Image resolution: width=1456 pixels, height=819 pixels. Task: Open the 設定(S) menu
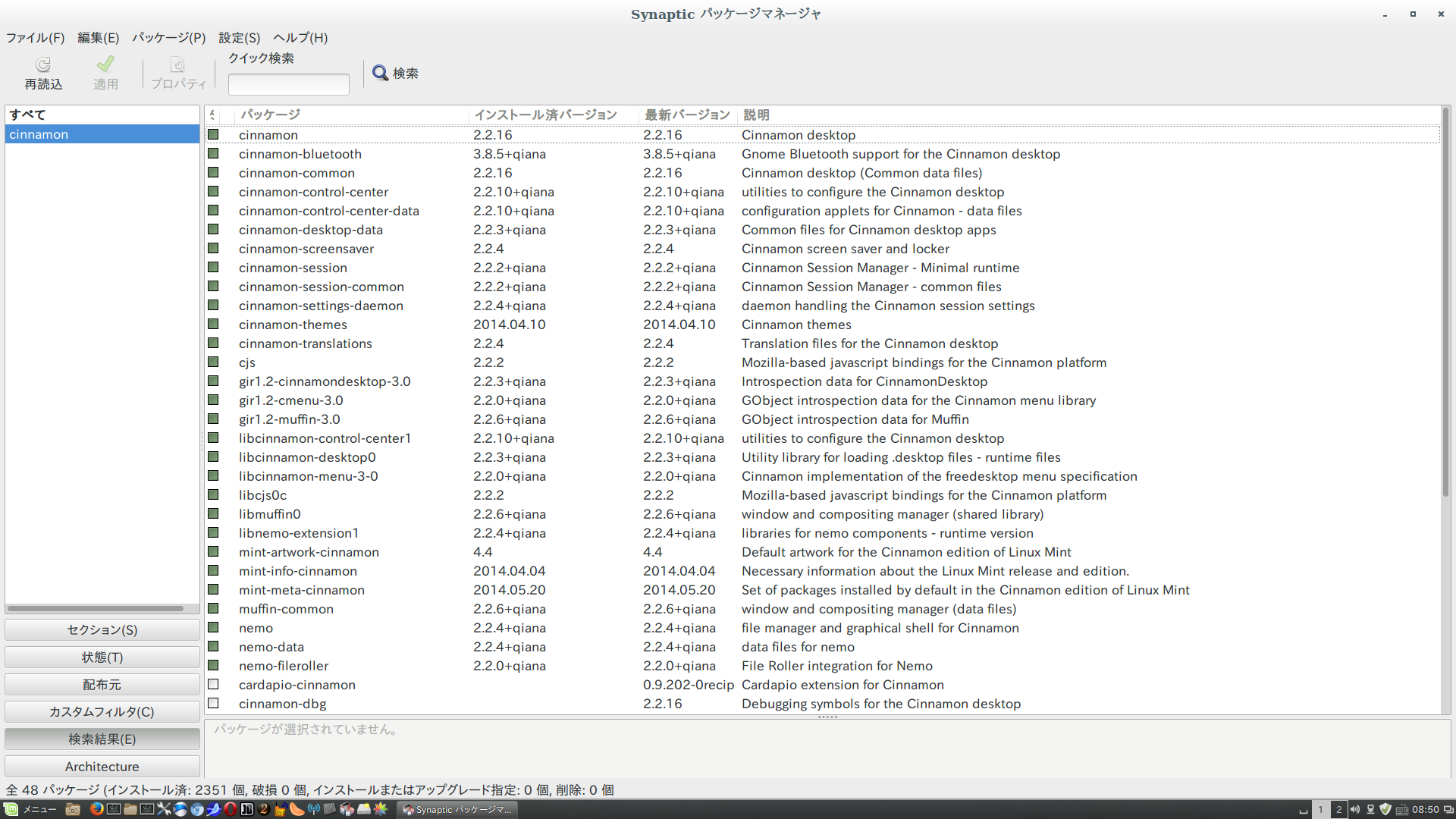(x=240, y=37)
